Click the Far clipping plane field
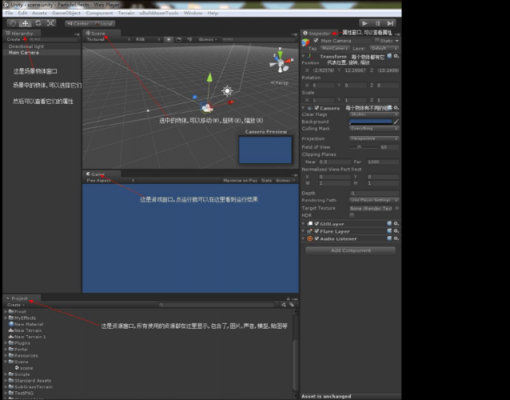This screenshot has height=400, width=510. (x=383, y=162)
